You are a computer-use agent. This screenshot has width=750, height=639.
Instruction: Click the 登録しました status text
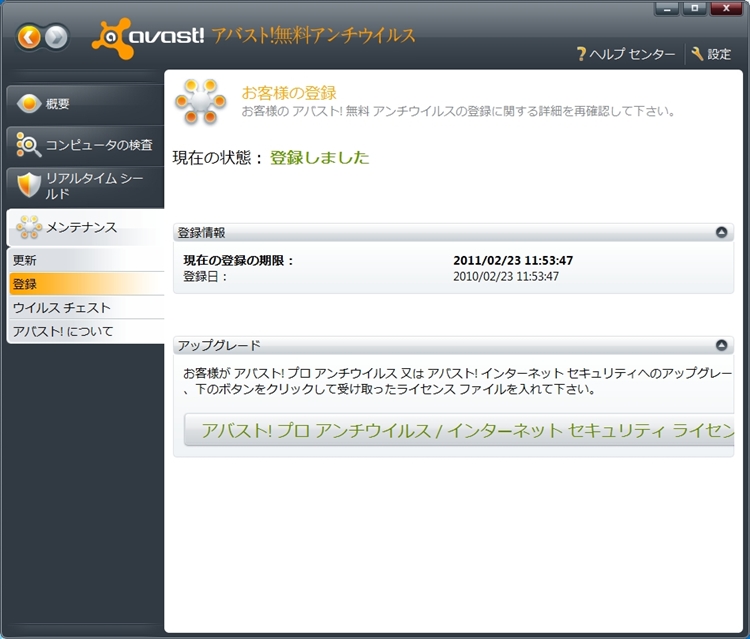(320, 157)
